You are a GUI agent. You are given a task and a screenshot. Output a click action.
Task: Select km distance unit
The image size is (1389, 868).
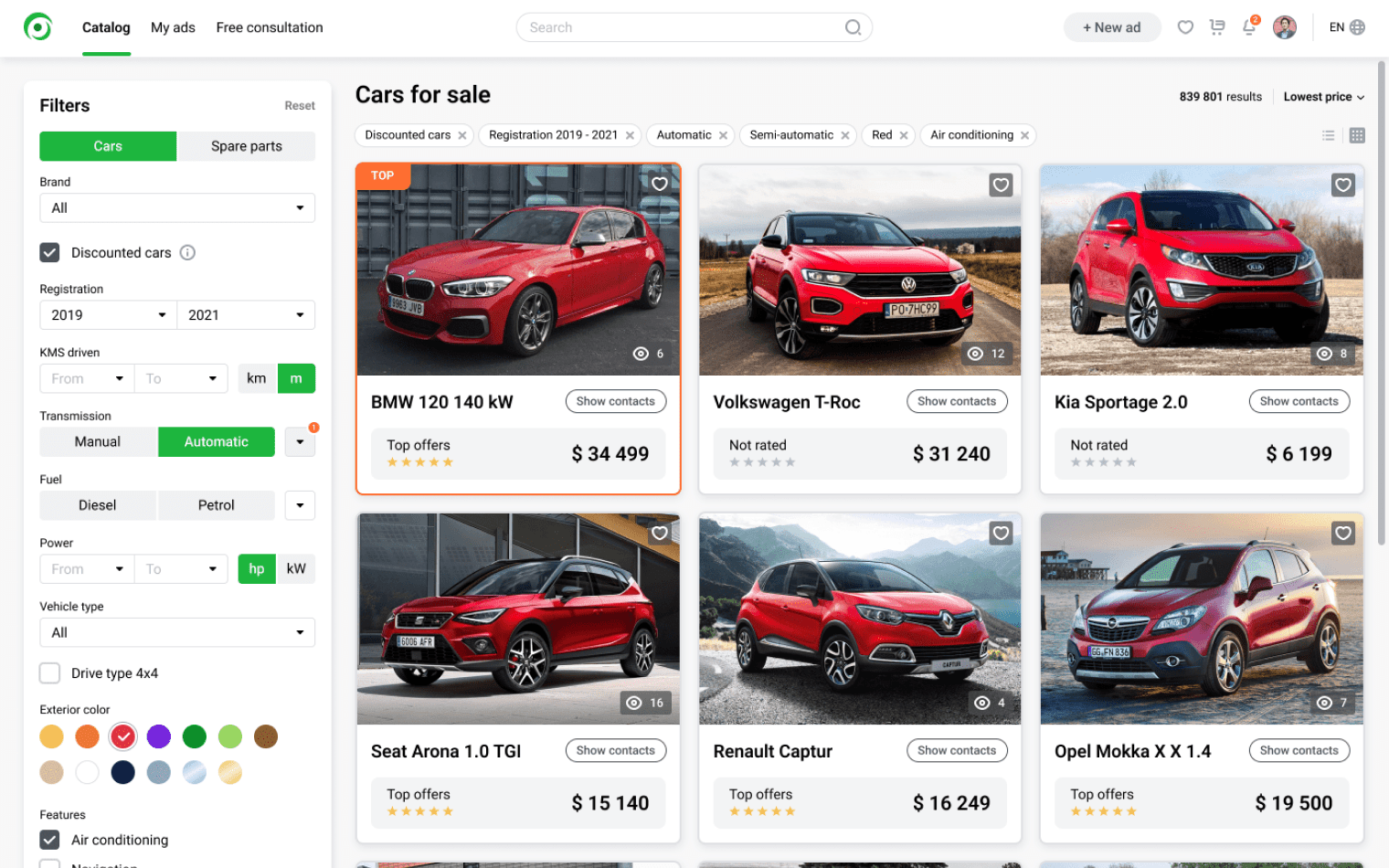tap(257, 378)
